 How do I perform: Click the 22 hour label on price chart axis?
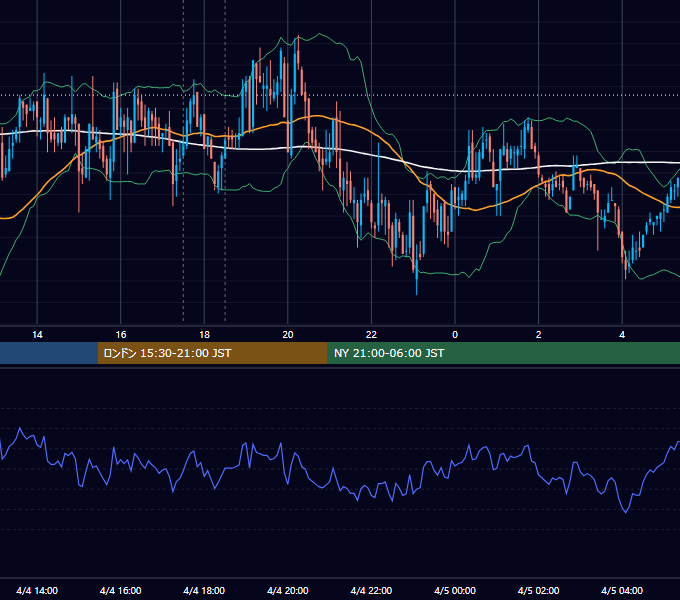[x=371, y=335]
